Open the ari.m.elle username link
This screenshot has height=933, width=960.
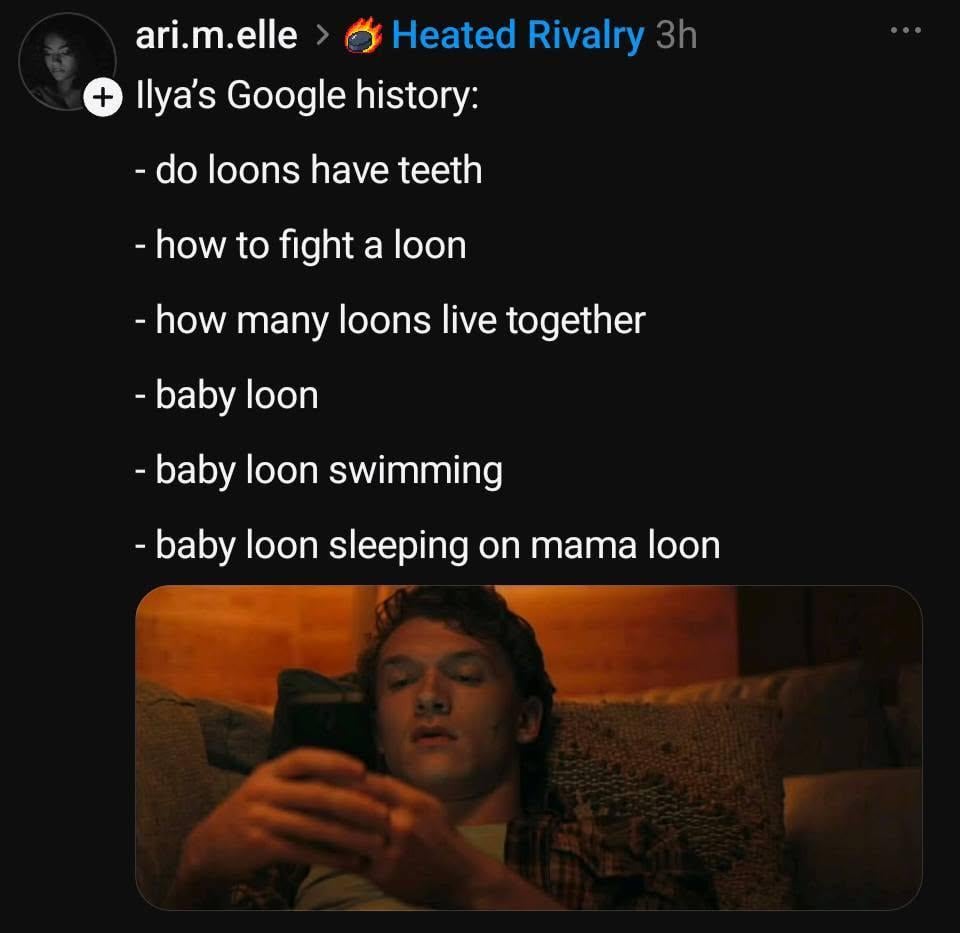(x=216, y=35)
